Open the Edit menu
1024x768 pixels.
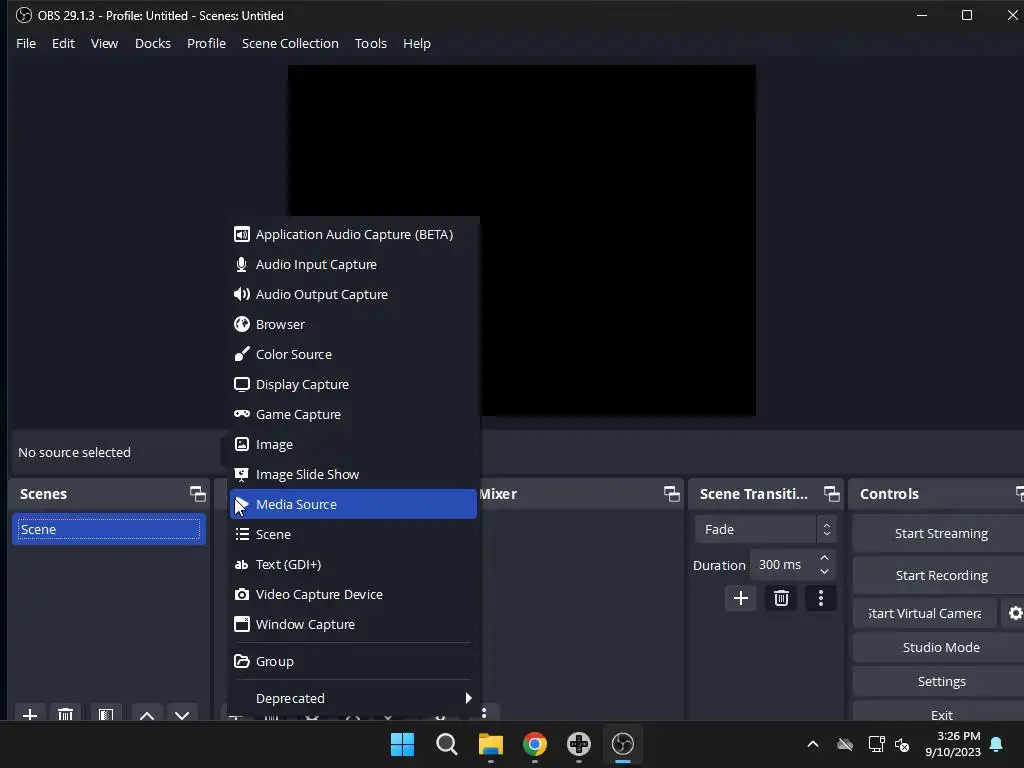pyautogui.click(x=63, y=44)
